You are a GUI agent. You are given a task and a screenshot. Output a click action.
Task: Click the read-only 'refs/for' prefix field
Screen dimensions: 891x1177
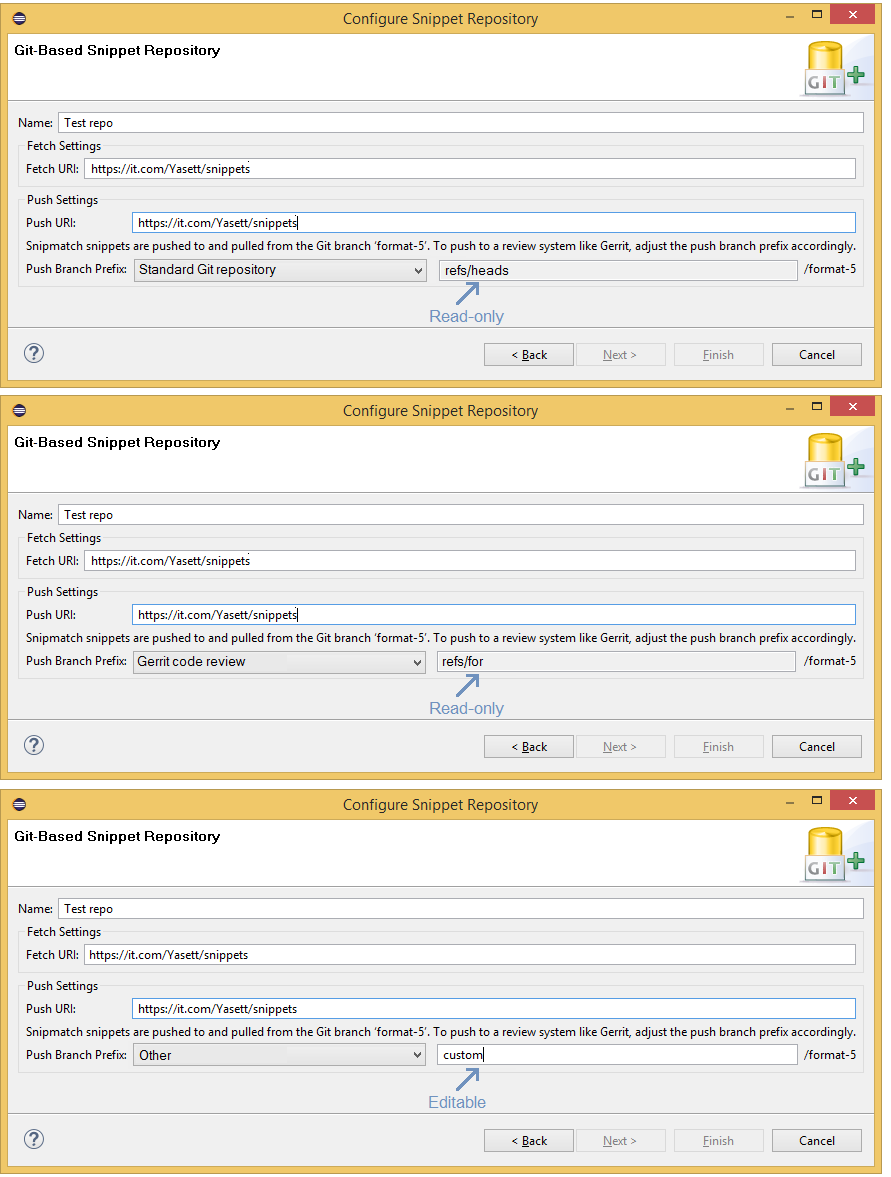tap(616, 661)
